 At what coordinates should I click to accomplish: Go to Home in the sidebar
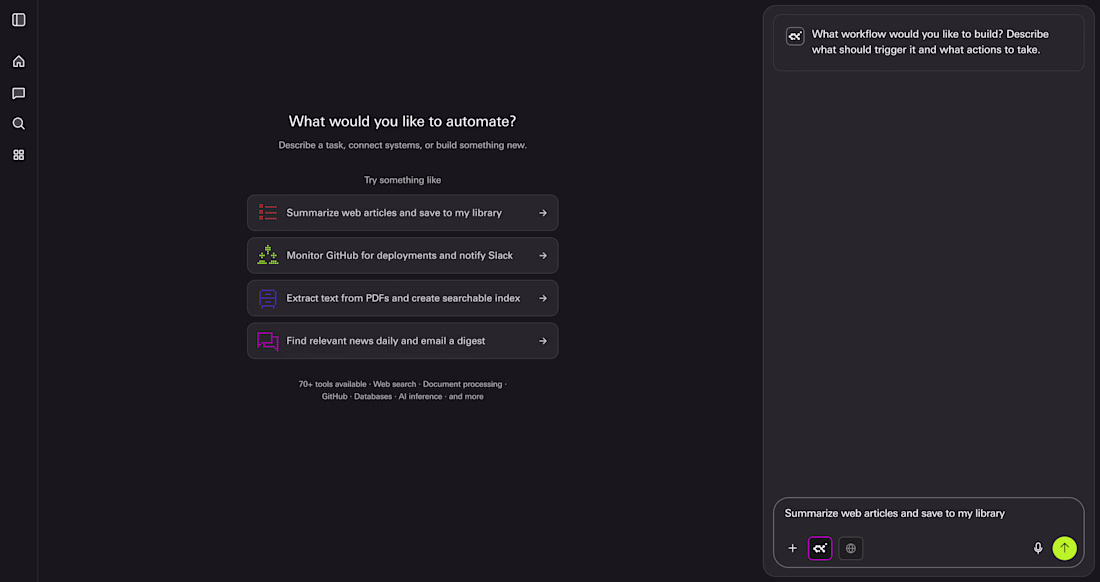tap(18, 61)
